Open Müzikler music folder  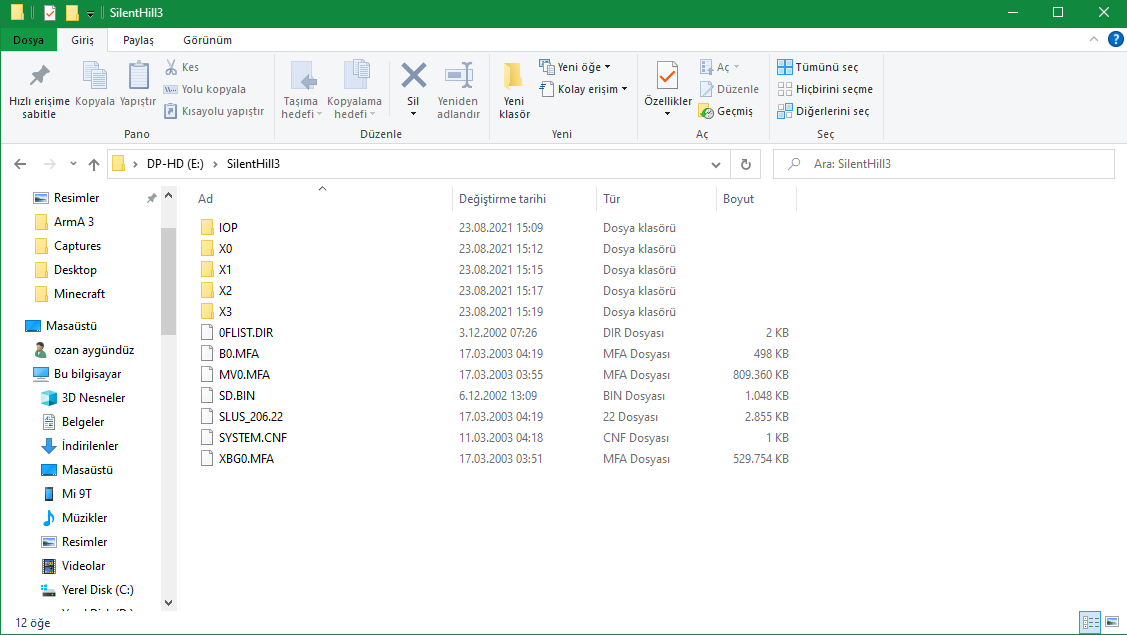click(x=84, y=518)
